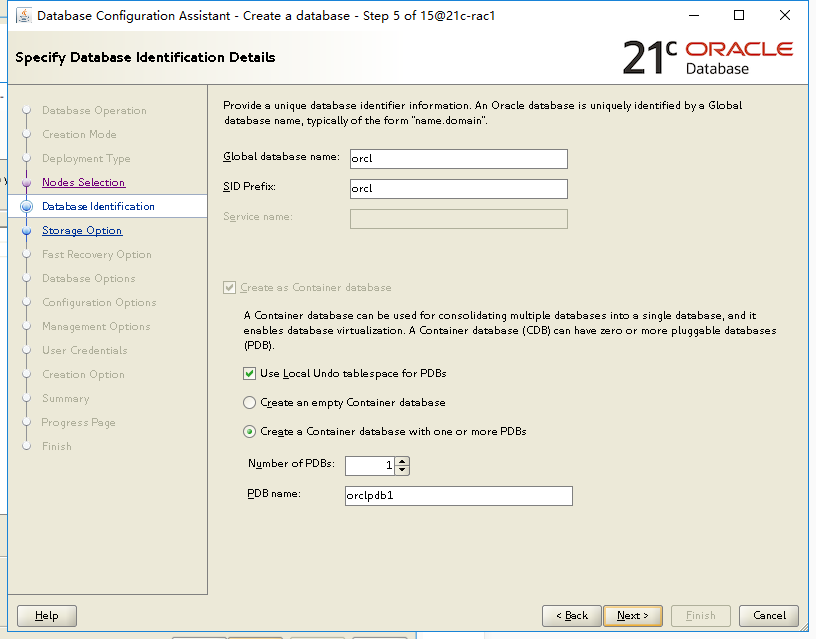Toggle Create as Container database checkbox
Screen dimensions: 816x639
coord(229,288)
